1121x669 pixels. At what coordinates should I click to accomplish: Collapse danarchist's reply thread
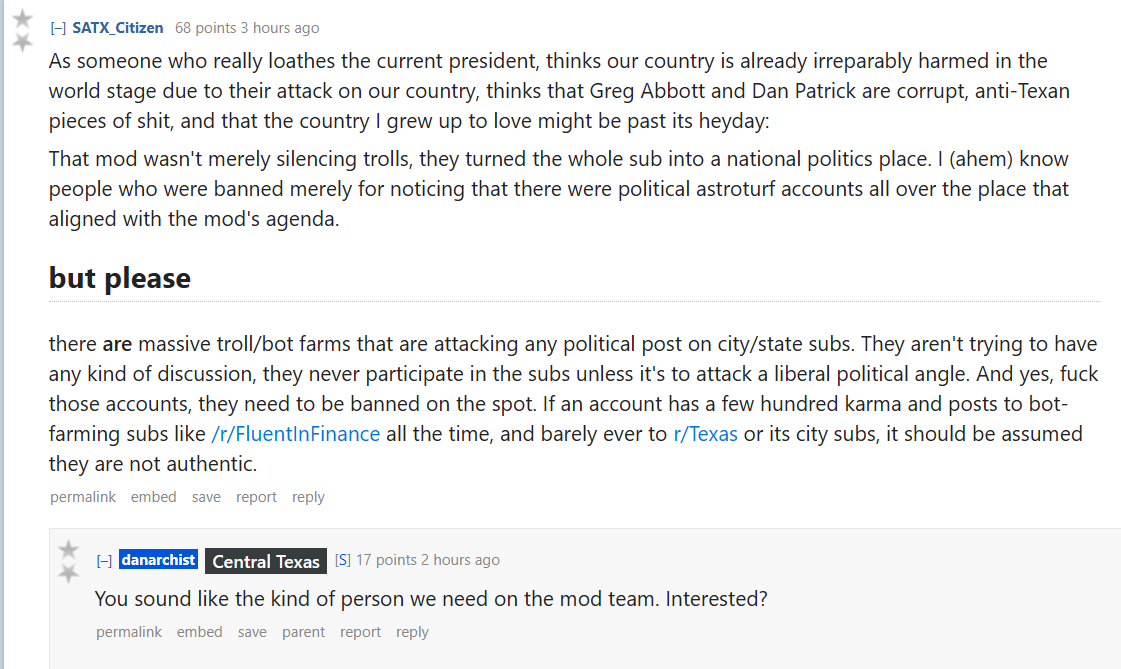click(104, 560)
